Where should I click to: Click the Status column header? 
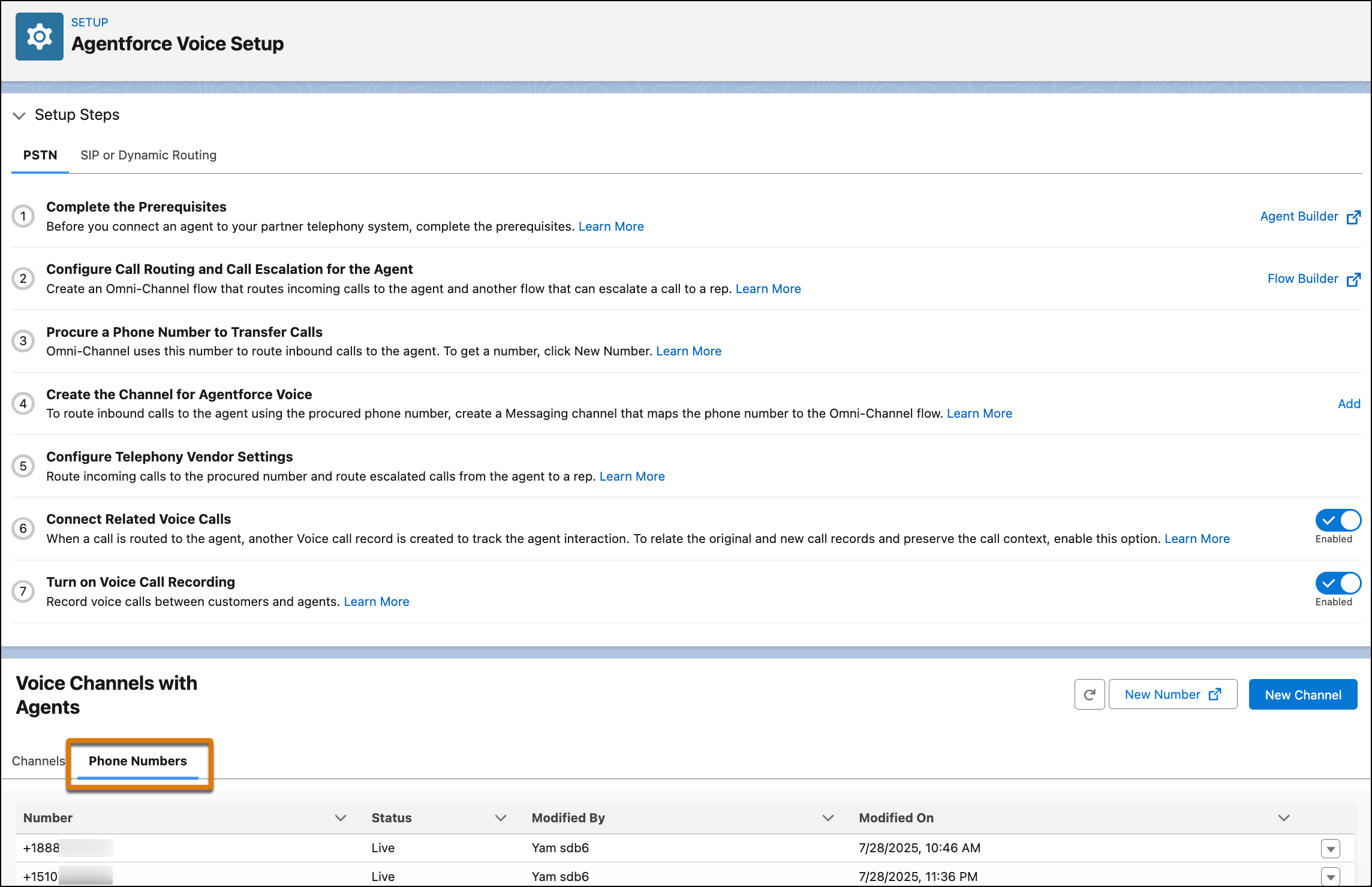[x=392, y=818]
